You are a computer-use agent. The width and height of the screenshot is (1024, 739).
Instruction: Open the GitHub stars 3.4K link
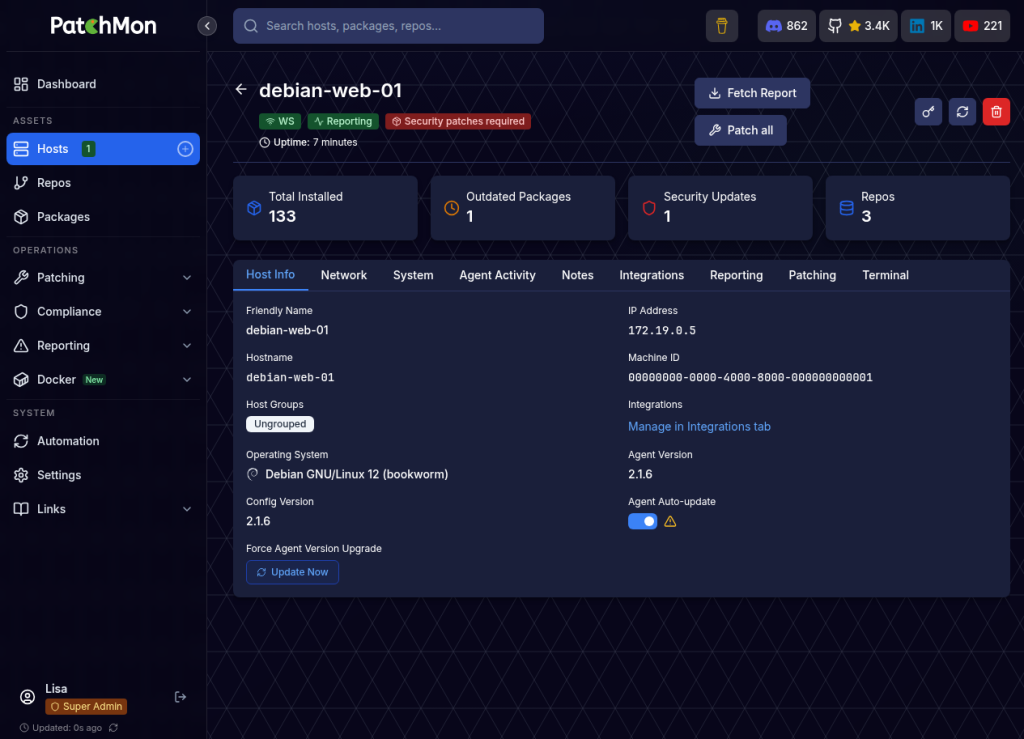(x=858, y=26)
